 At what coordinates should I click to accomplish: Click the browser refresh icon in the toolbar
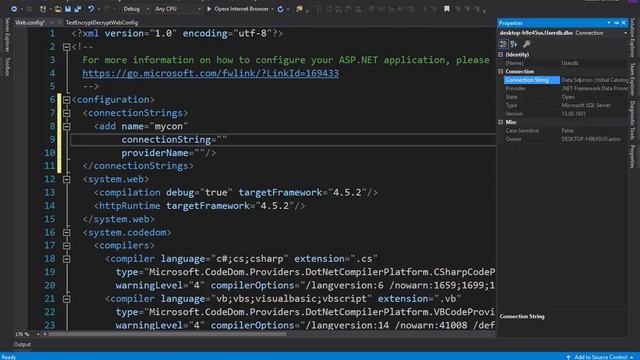click(x=280, y=9)
